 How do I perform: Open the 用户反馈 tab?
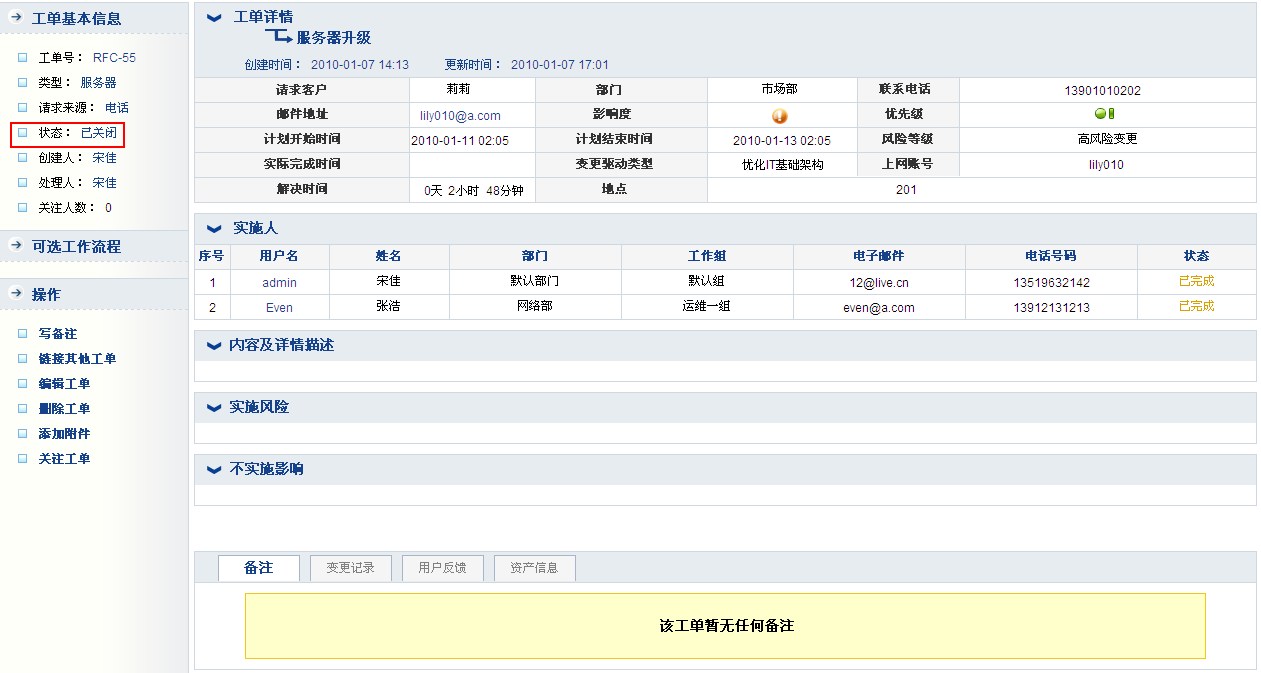coord(442,568)
